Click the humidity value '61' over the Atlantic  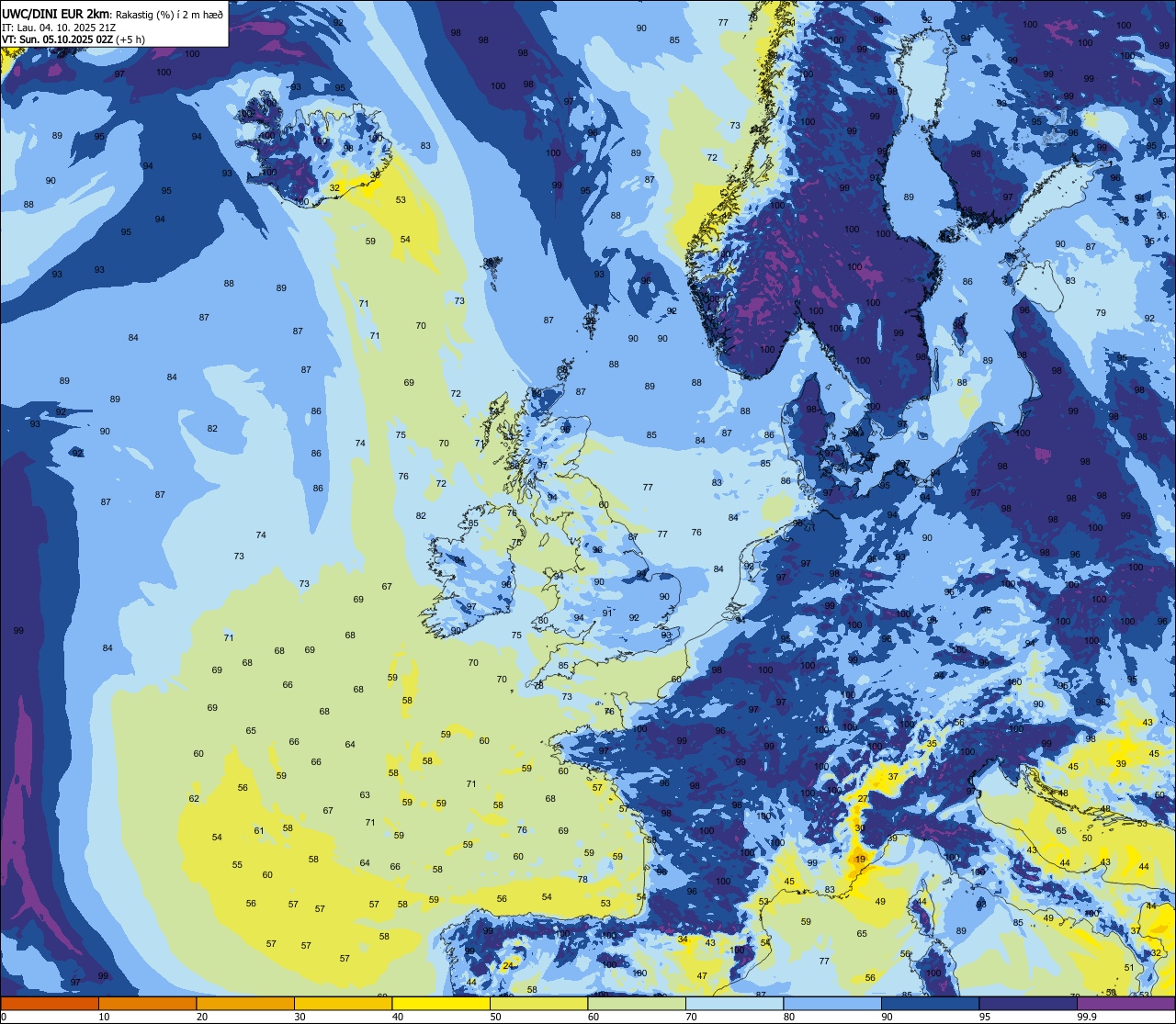coord(259,830)
